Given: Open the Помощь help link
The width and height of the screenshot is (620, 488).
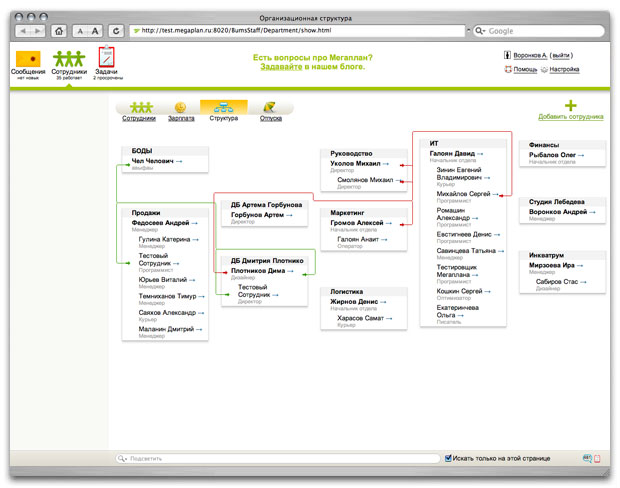Looking at the screenshot, I should click(525, 70).
